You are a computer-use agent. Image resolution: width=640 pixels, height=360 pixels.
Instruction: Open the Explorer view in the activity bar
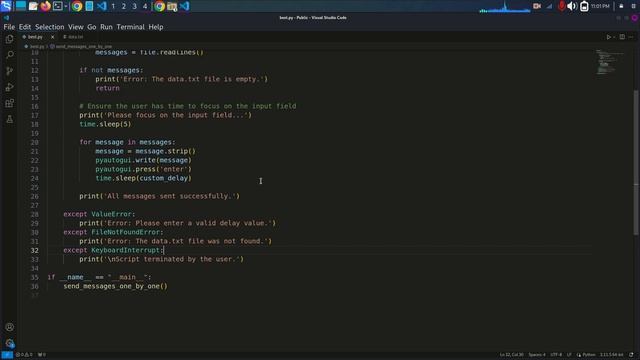point(9,39)
